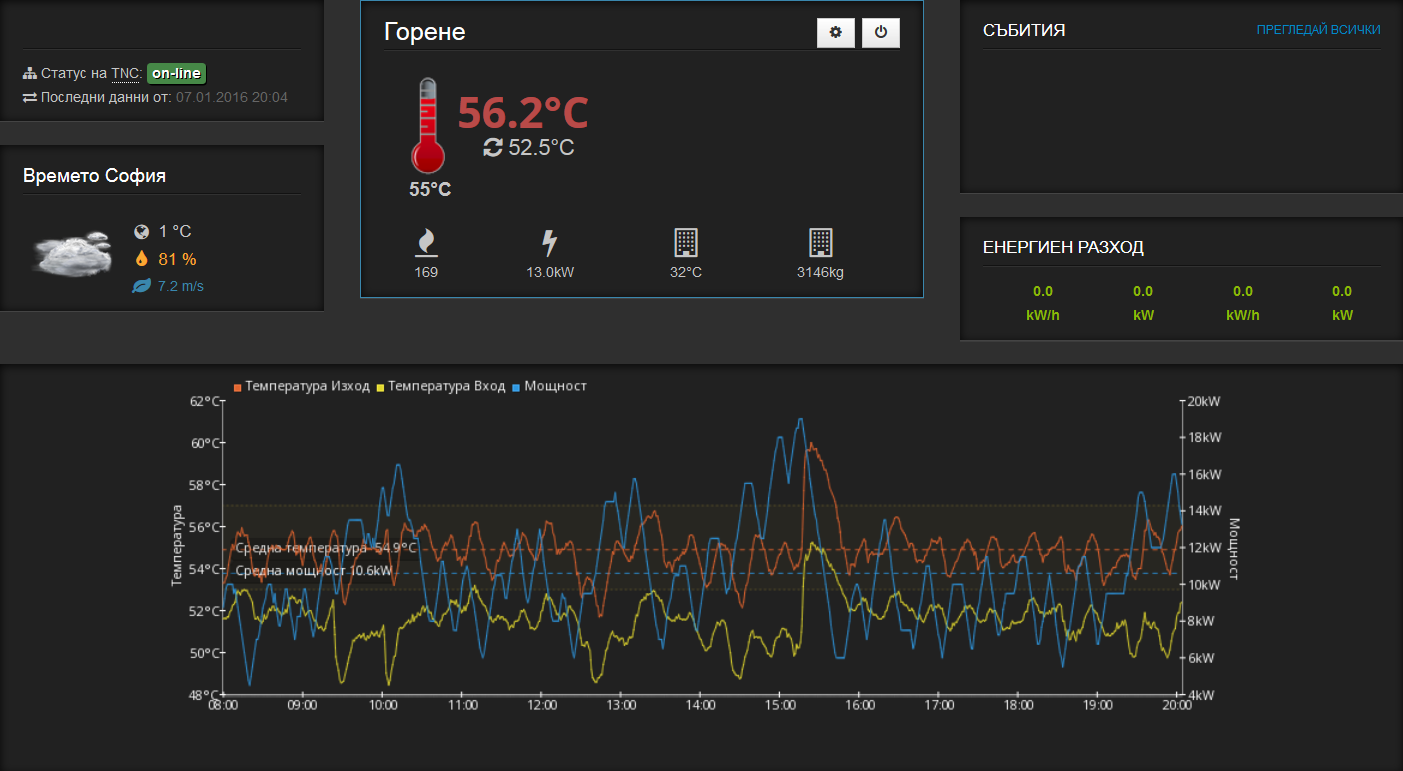This screenshot has height=771, width=1403.
Task: Click the green on-line status badge
Action: point(176,73)
